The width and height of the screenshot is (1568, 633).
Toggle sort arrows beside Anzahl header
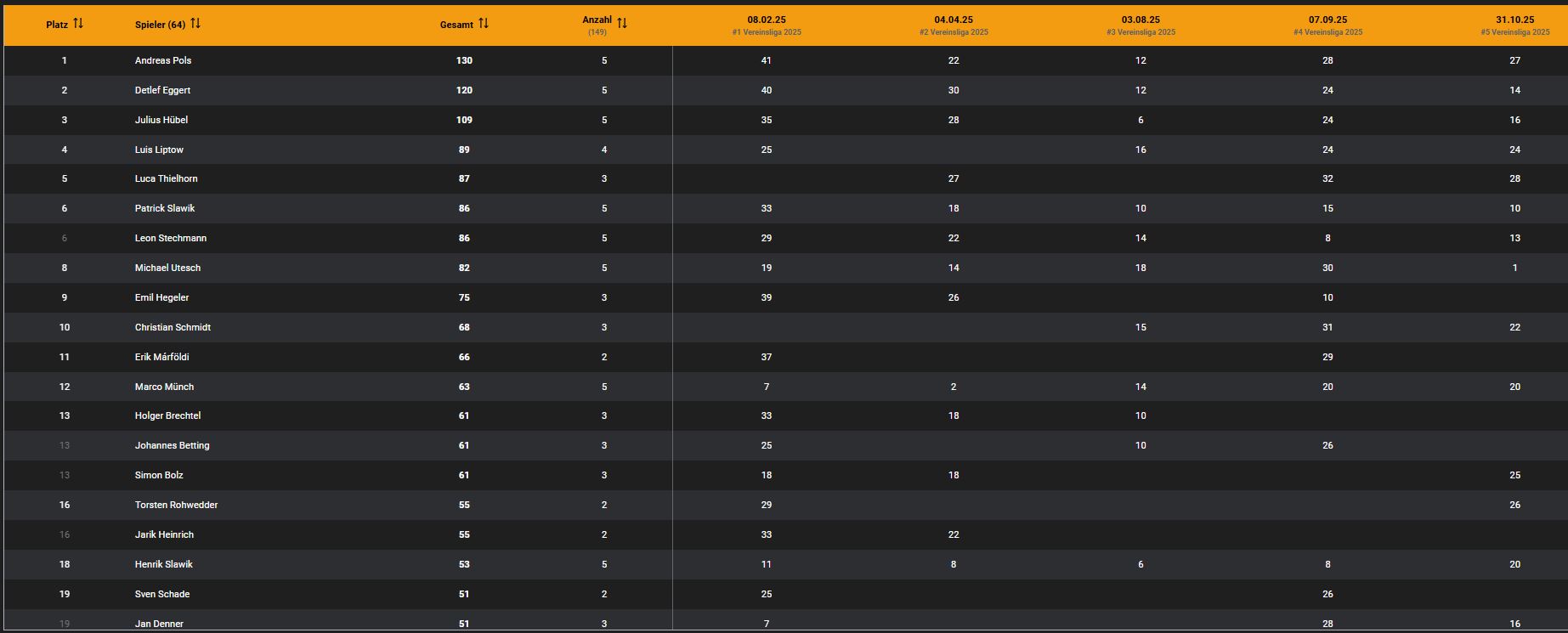point(622,24)
